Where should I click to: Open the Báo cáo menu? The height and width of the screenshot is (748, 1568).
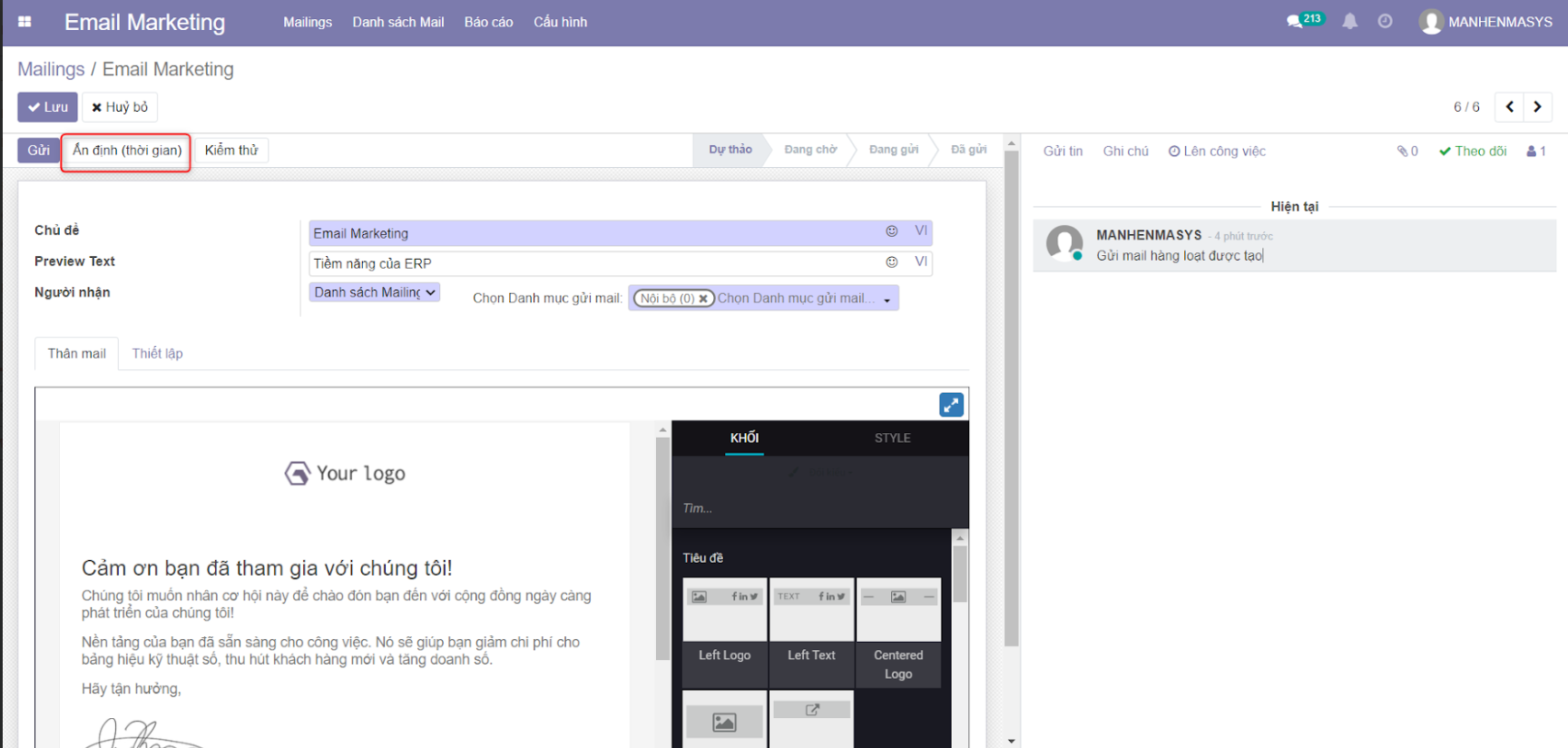click(x=488, y=22)
